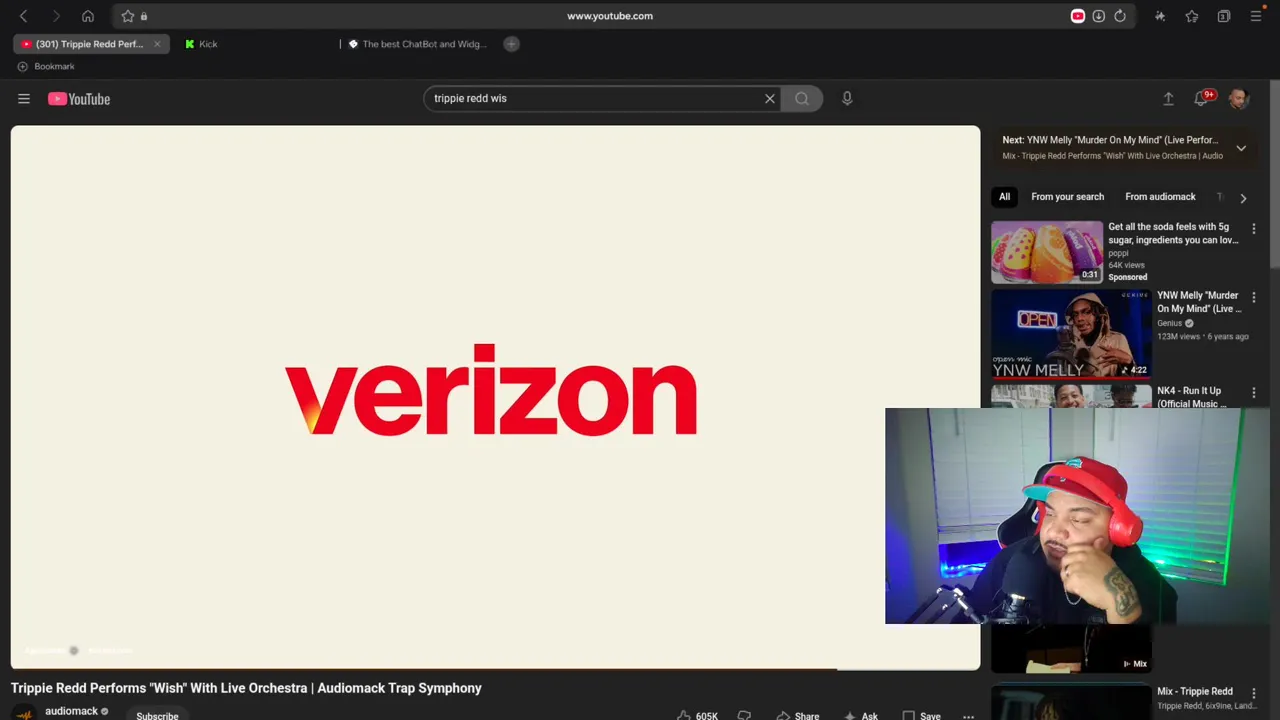Image resolution: width=1280 pixels, height=720 pixels.
Task: Open the YouTube hamburger guide menu
Action: [24, 98]
